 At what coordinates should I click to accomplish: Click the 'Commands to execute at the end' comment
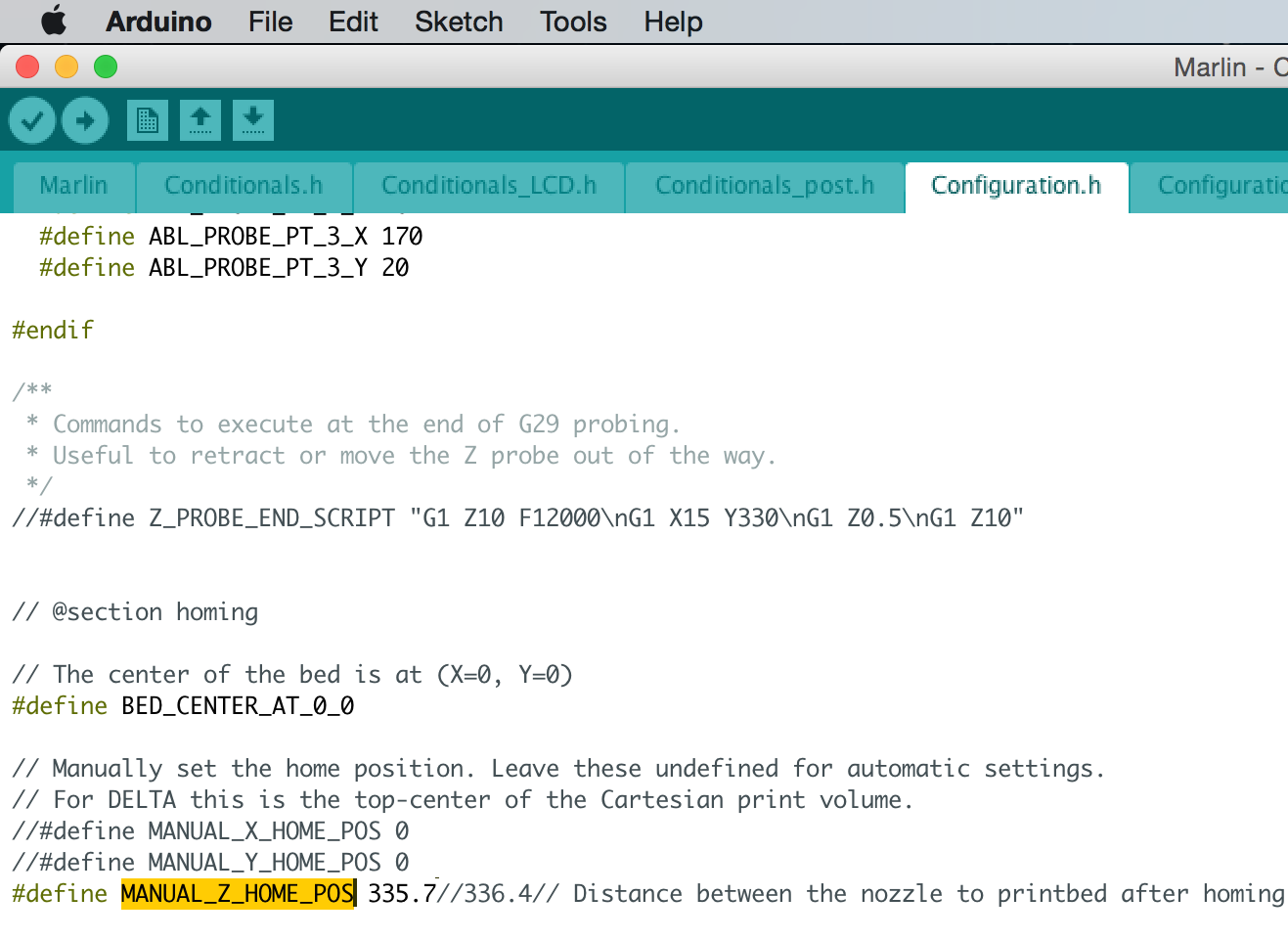[x=353, y=424]
